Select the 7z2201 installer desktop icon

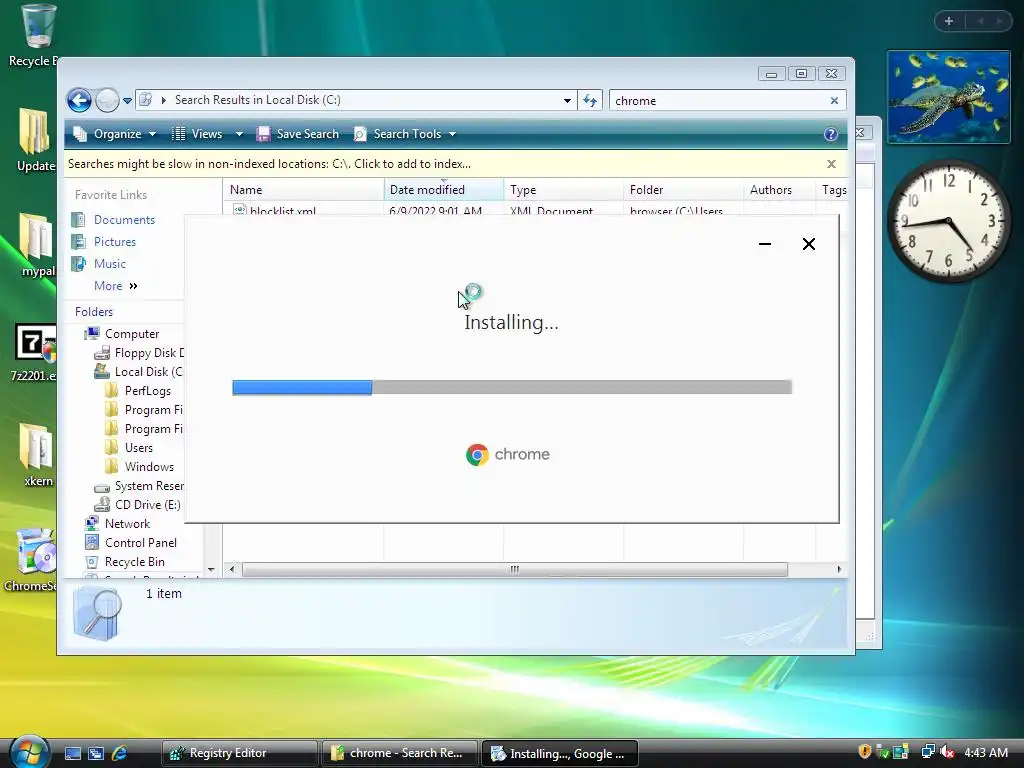click(x=34, y=352)
